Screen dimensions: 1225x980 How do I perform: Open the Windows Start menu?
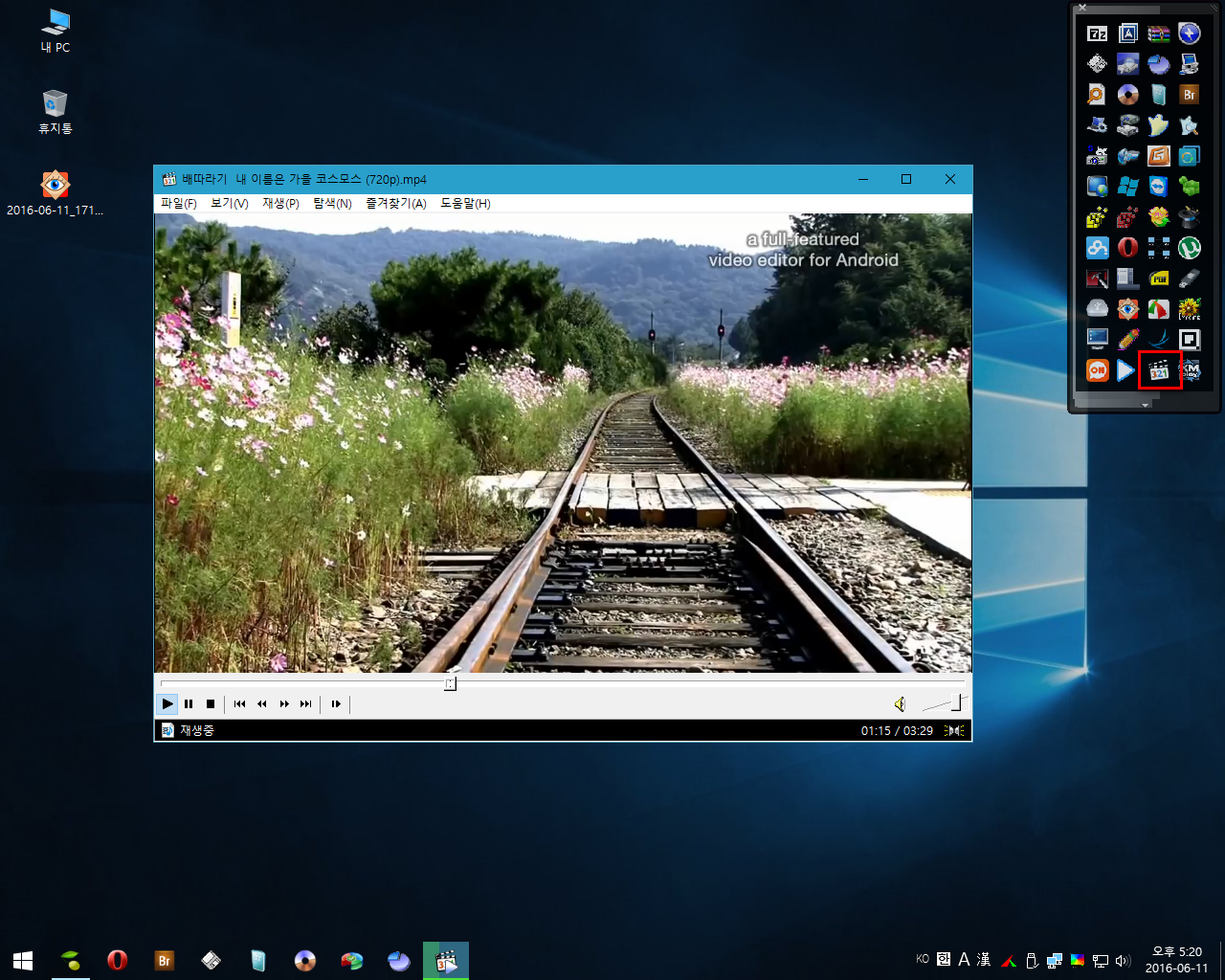coord(23,960)
